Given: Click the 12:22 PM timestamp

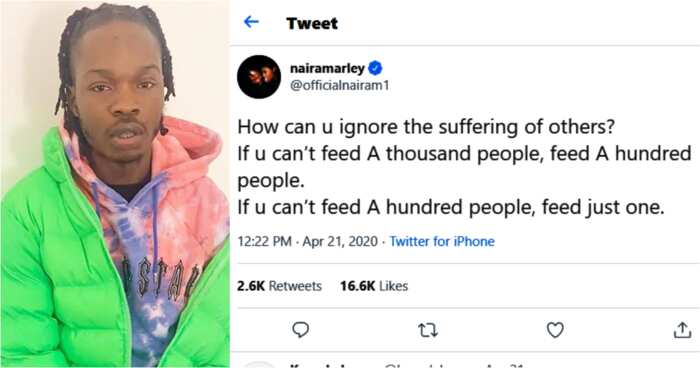Looking at the screenshot, I should pos(264,242).
